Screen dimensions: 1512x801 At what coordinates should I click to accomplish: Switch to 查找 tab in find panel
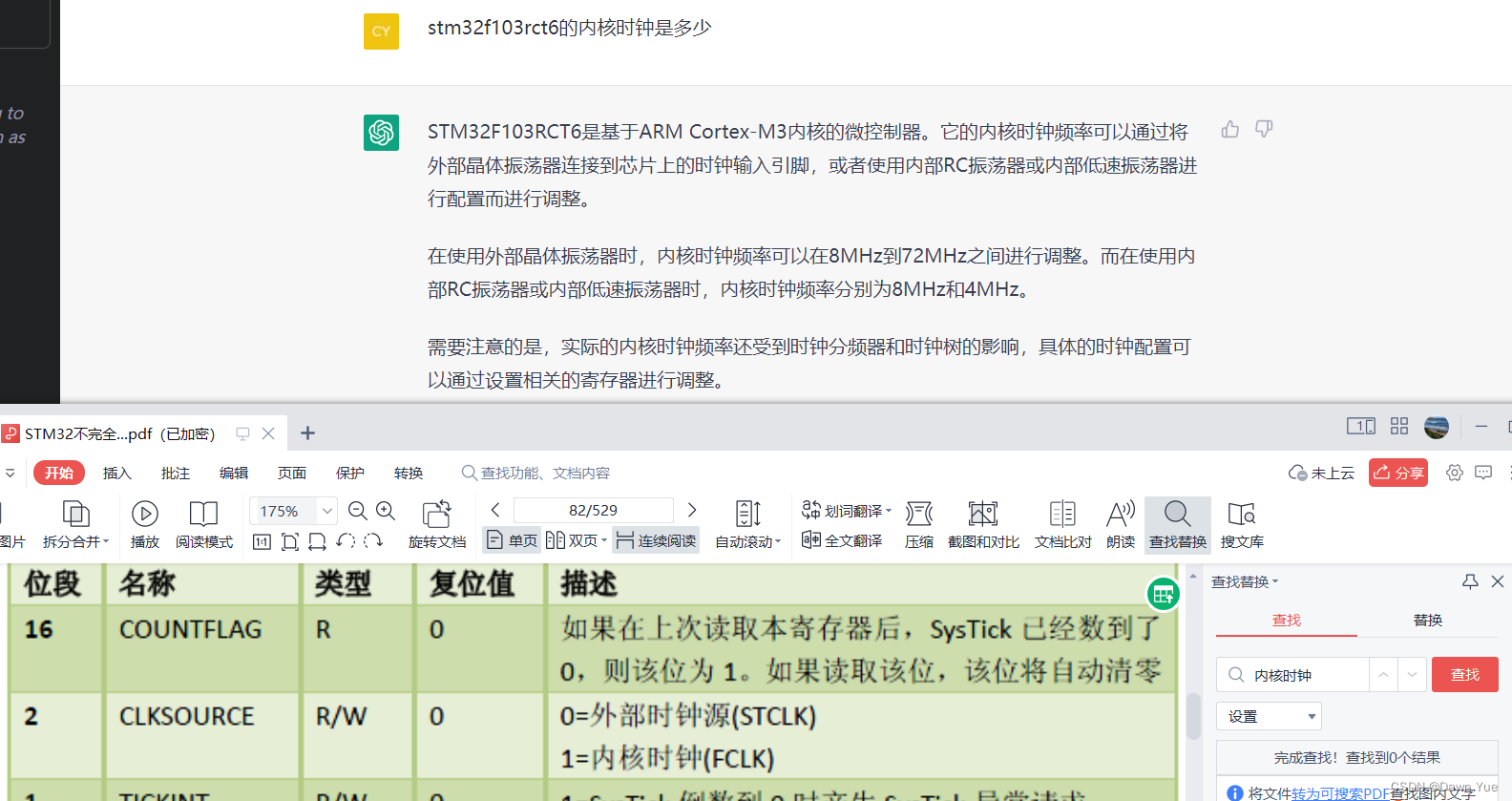(x=1287, y=620)
